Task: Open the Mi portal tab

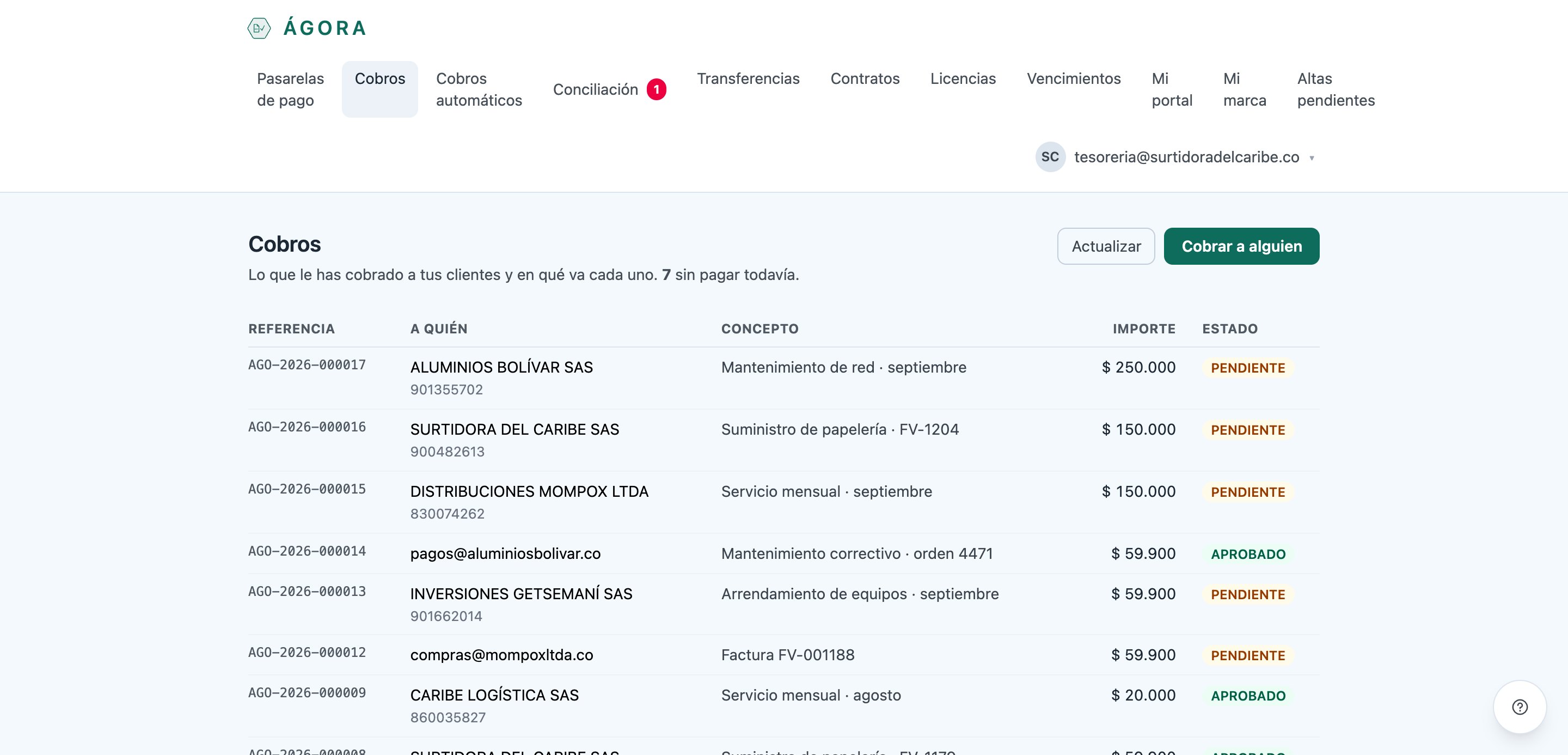Action: 1172,89
